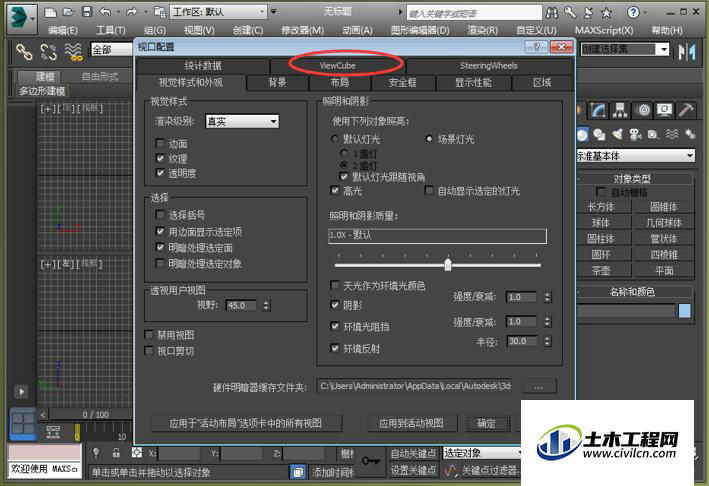The image size is (709, 486).
Task: Click the Redo arrow icon
Action: pyautogui.click(x=132, y=12)
